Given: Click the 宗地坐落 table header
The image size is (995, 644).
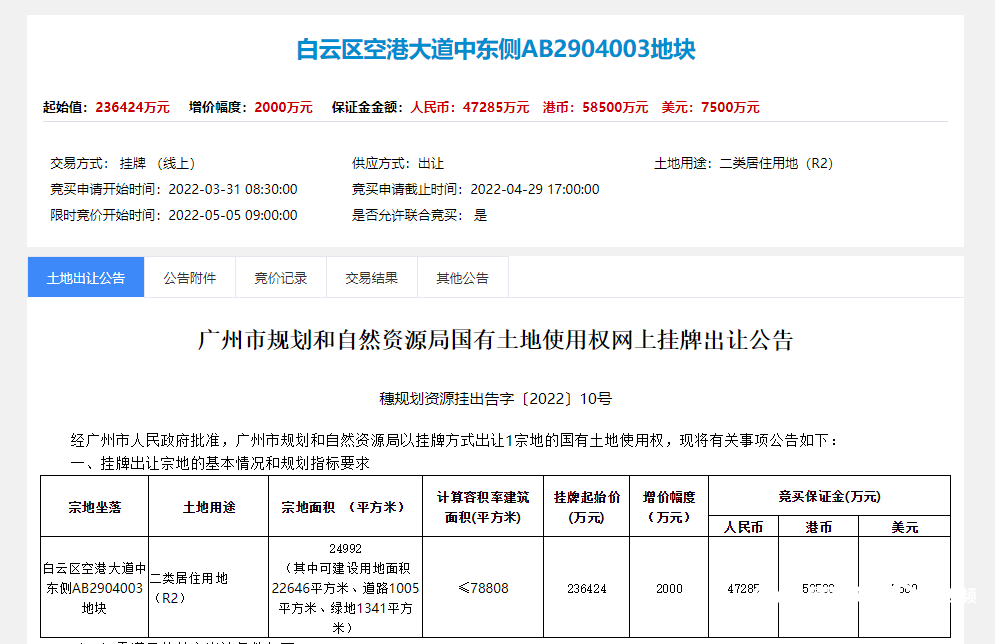Looking at the screenshot, I should (x=95, y=507).
